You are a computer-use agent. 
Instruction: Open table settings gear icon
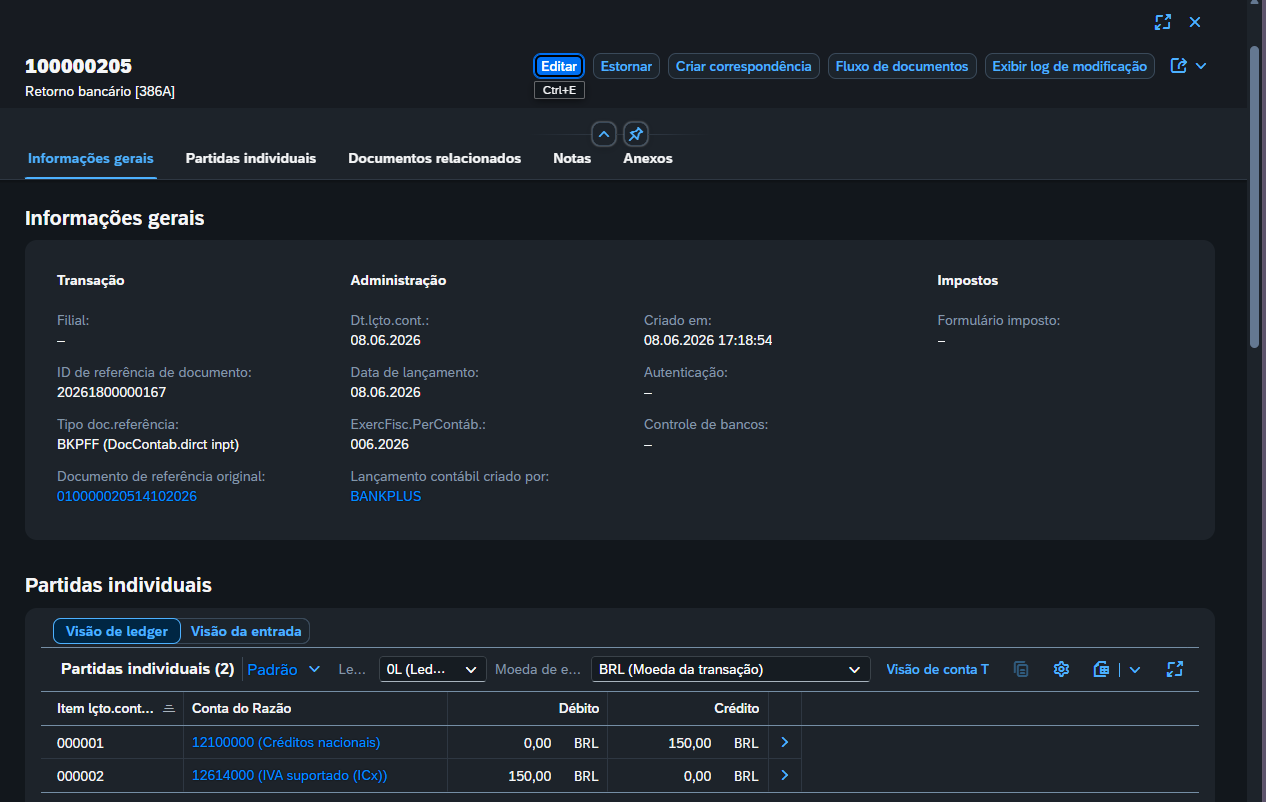pos(1062,669)
